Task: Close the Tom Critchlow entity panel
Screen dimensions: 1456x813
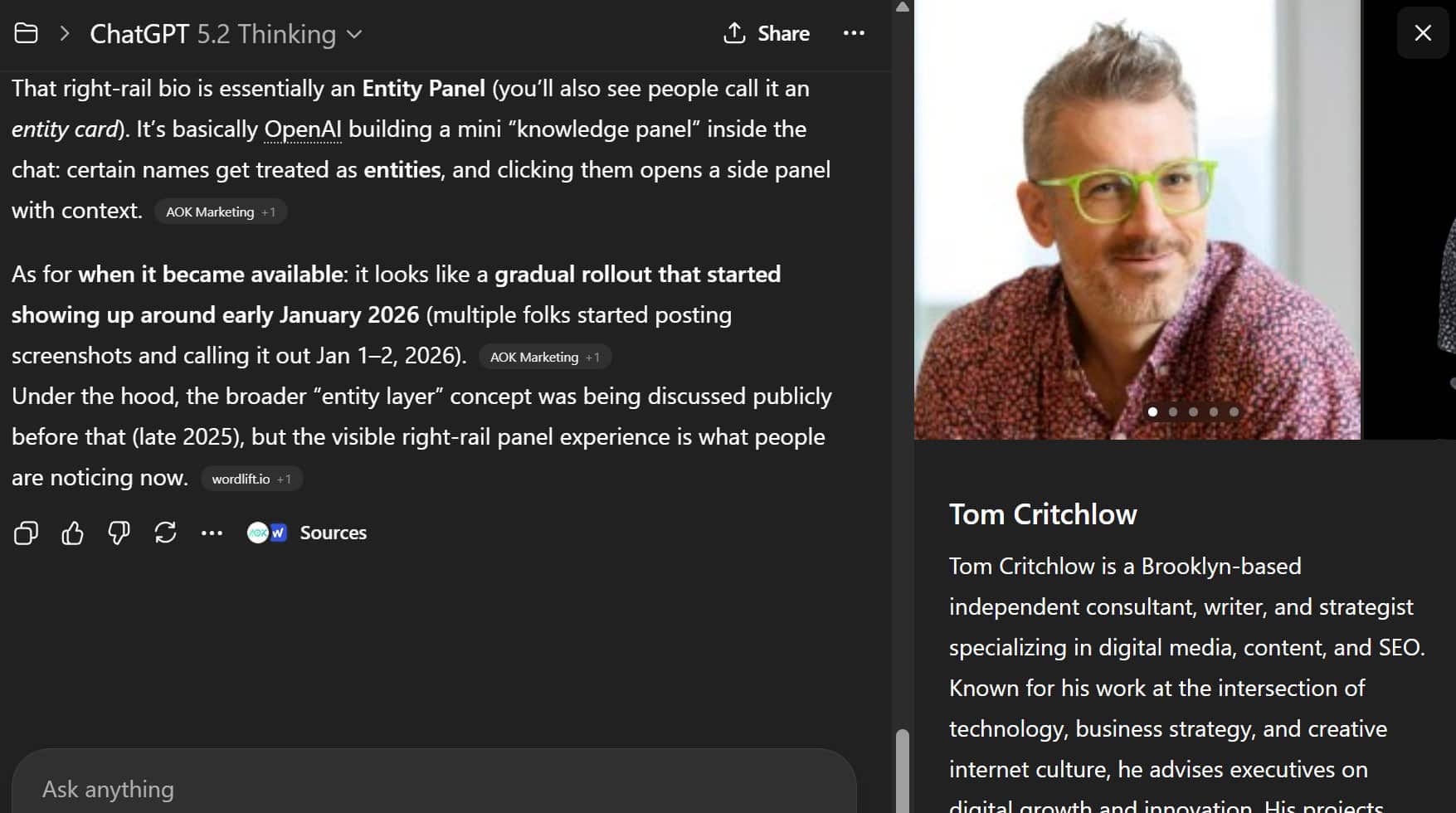Action: pos(1423,33)
